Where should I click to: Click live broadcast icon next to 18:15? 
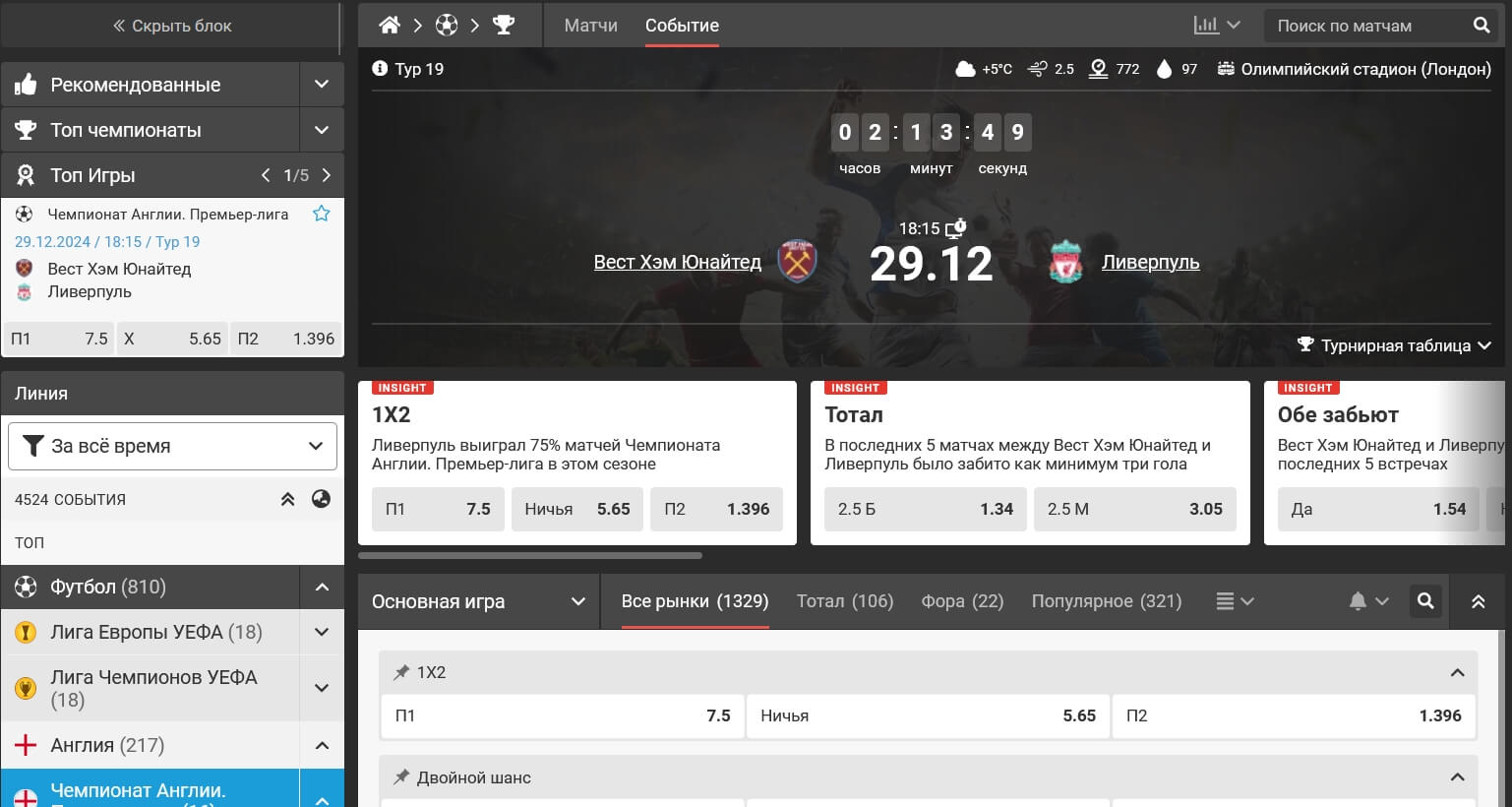pos(955,228)
